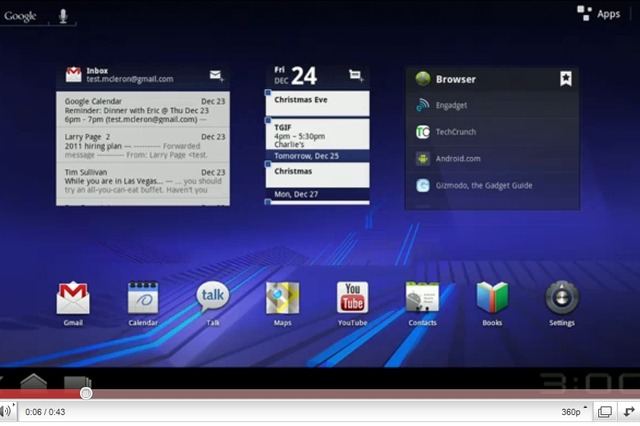Viewport: 640px width, 426px height.
Task: Open Tim Sullivan Las Vegas email
Action: pyautogui.click(x=143, y=181)
